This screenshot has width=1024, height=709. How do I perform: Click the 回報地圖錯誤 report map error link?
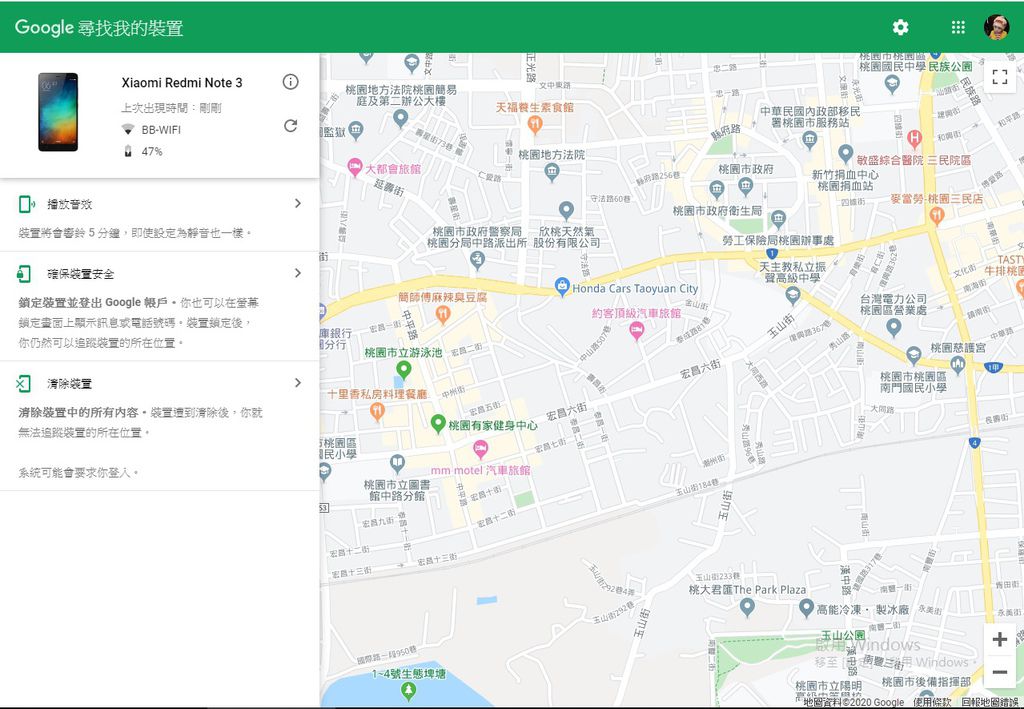[989, 702]
